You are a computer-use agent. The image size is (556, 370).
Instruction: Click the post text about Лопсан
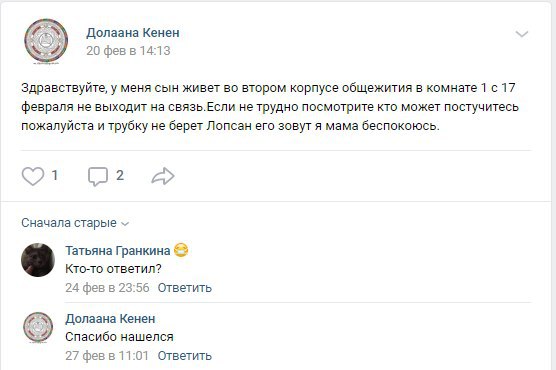[x=269, y=106]
